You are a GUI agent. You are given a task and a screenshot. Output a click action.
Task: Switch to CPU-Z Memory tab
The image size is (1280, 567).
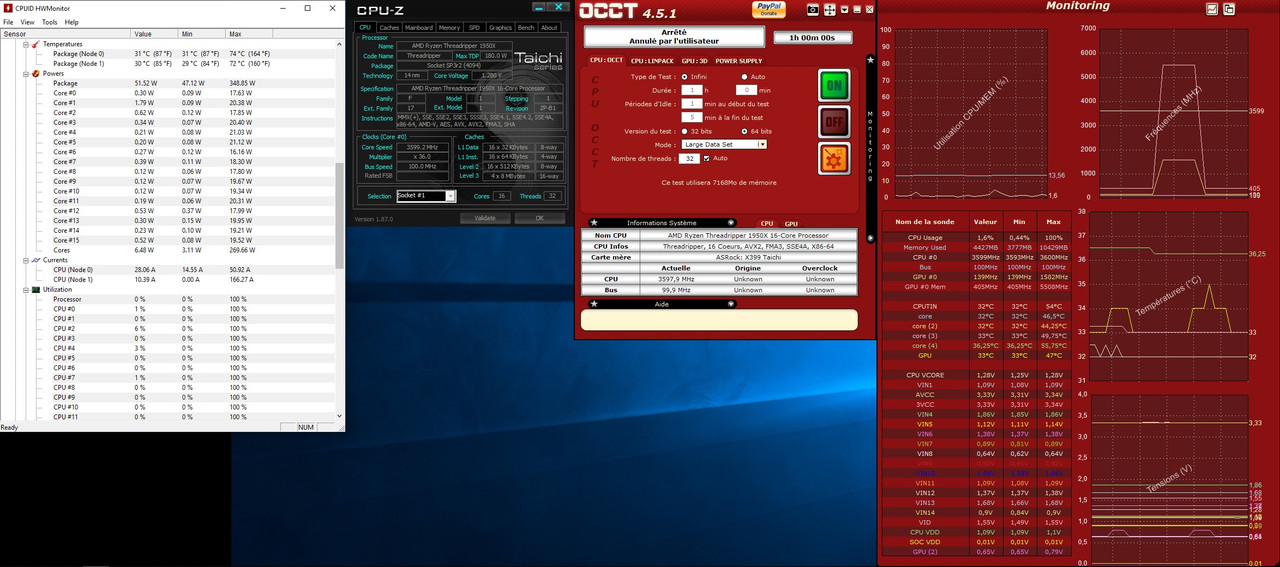click(x=450, y=28)
